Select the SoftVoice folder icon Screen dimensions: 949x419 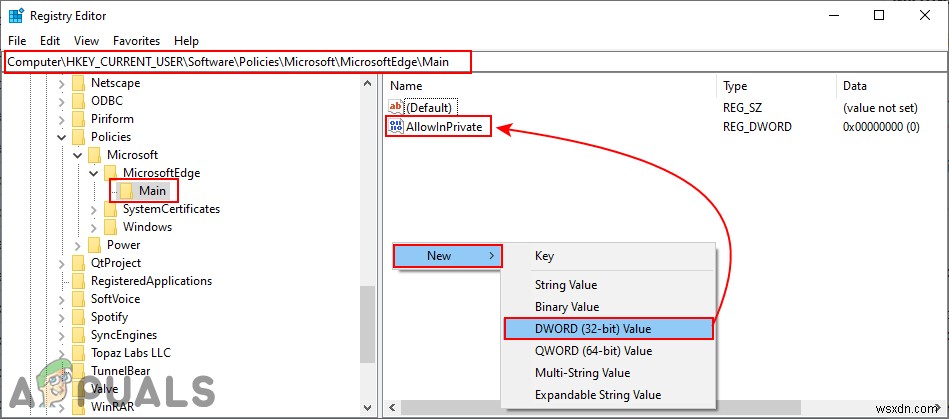click(x=79, y=299)
